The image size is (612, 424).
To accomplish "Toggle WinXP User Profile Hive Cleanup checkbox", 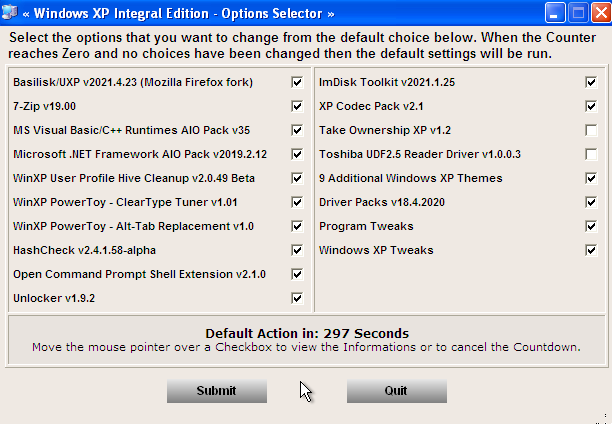I will [297, 178].
